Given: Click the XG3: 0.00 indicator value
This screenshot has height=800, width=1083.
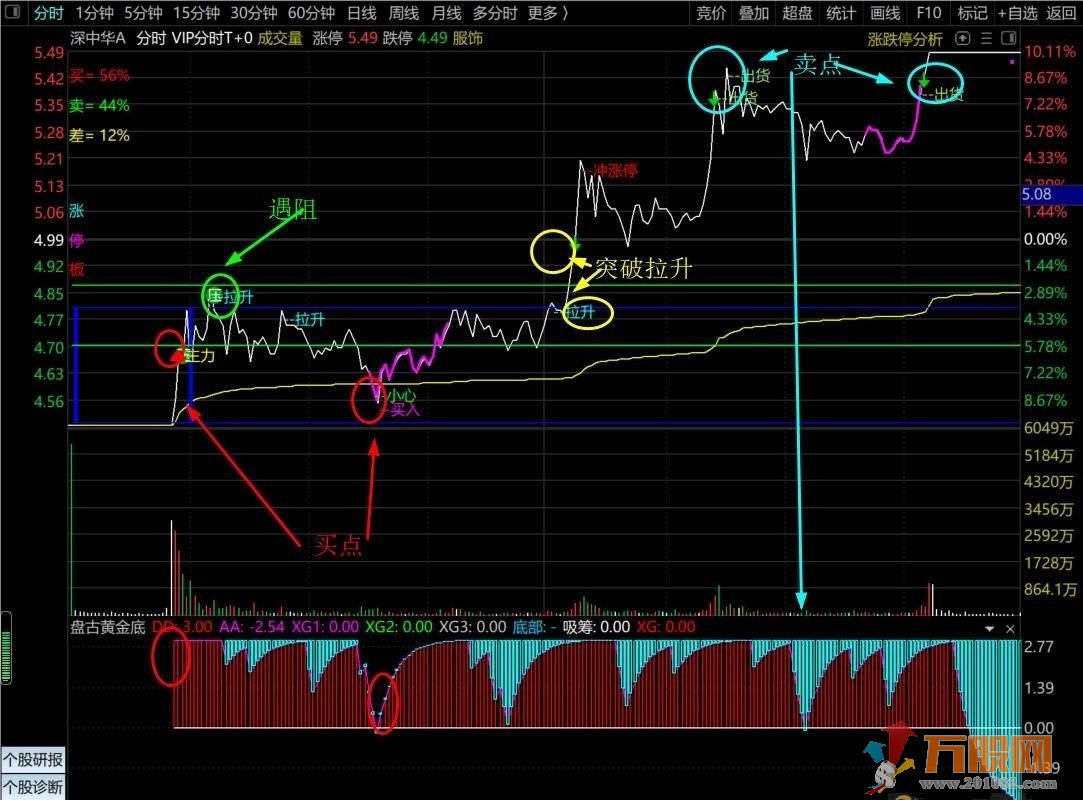Looking at the screenshot, I should pos(473,627).
